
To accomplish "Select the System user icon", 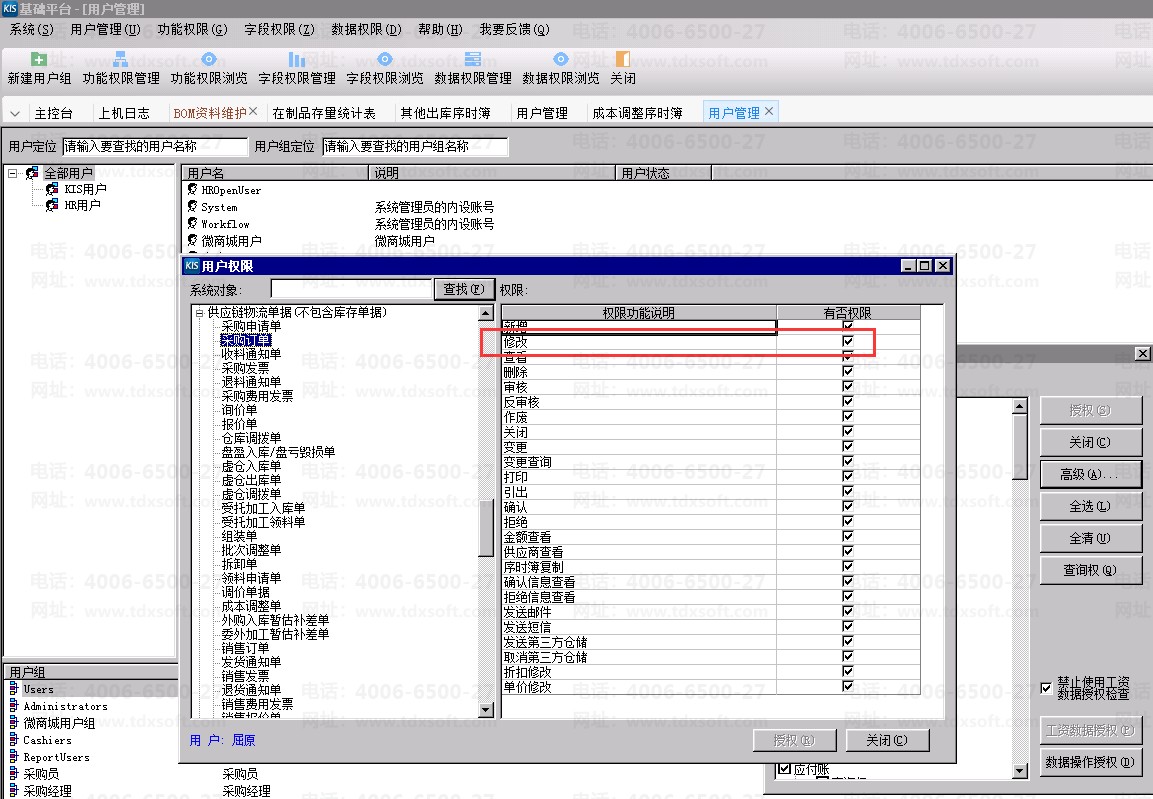I will click(x=193, y=207).
